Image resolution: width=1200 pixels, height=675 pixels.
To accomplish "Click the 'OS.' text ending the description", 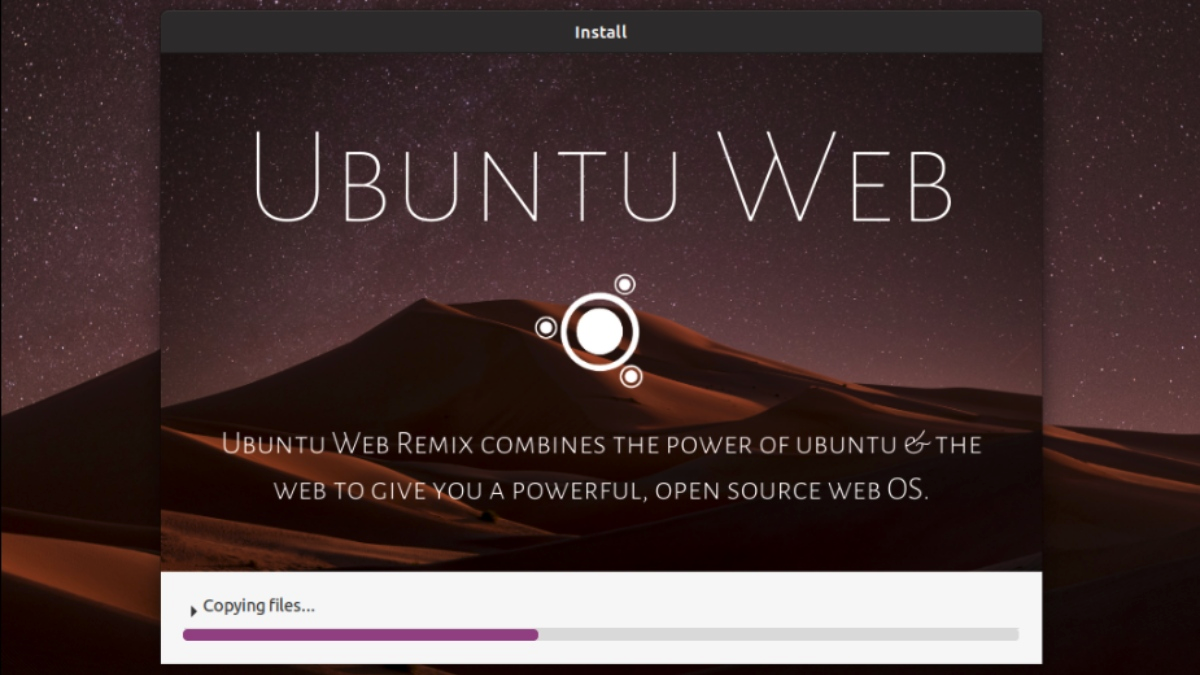I will click(908, 491).
